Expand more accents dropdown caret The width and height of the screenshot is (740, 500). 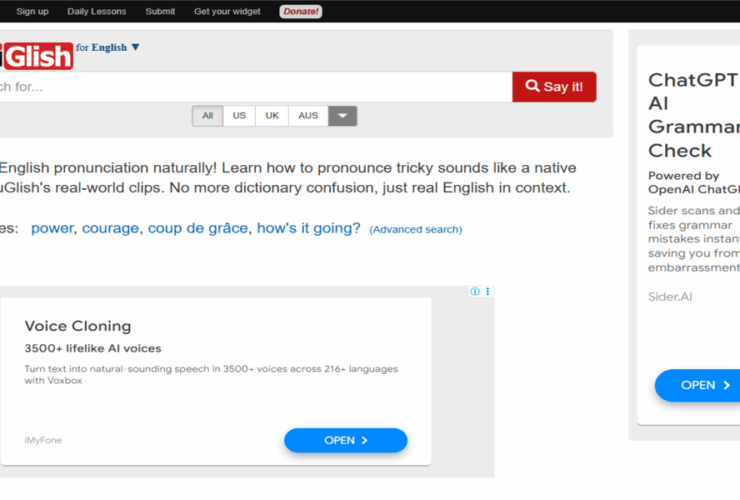343,116
